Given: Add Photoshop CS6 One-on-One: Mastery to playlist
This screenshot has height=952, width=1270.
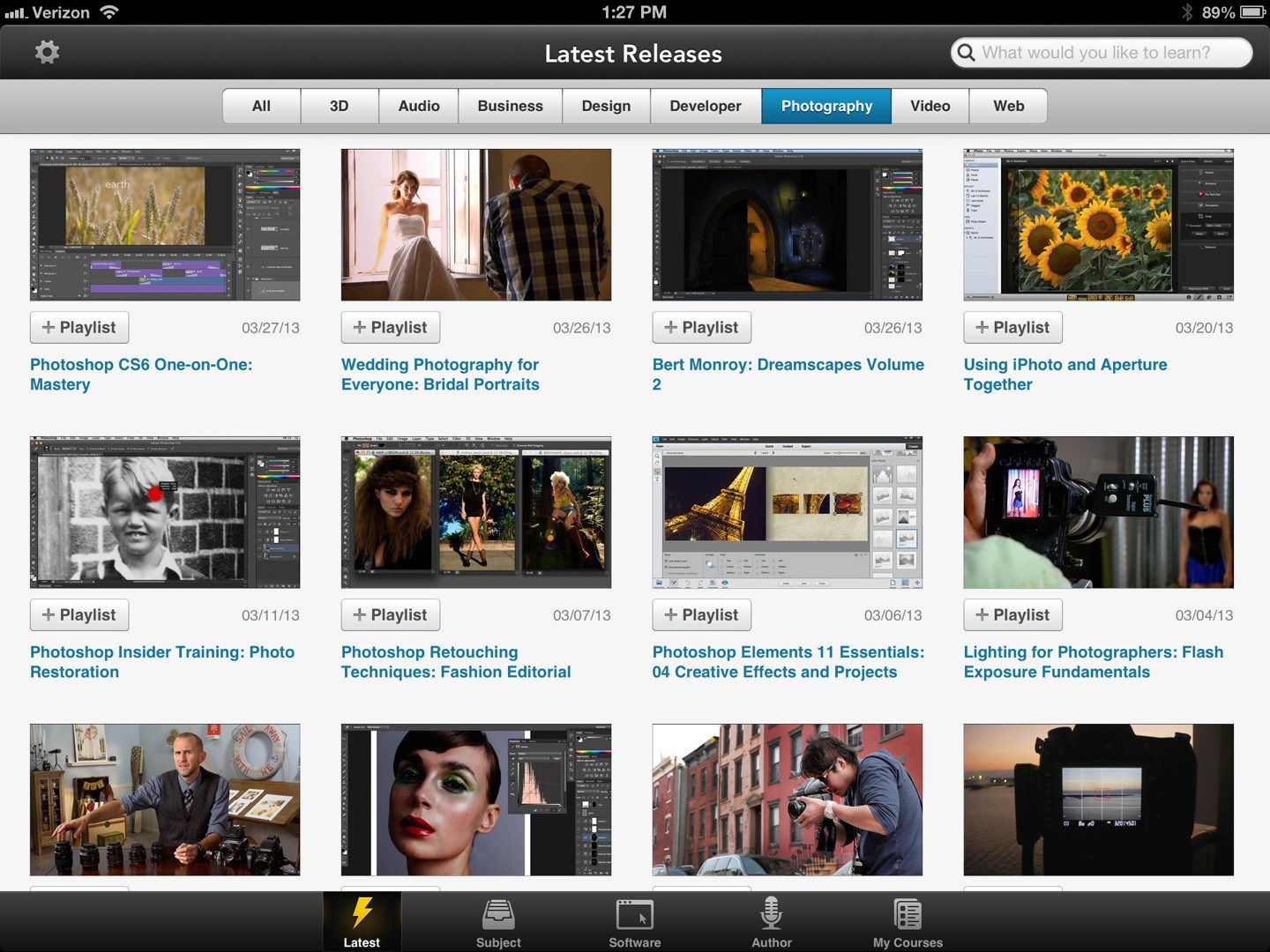Looking at the screenshot, I should [79, 327].
